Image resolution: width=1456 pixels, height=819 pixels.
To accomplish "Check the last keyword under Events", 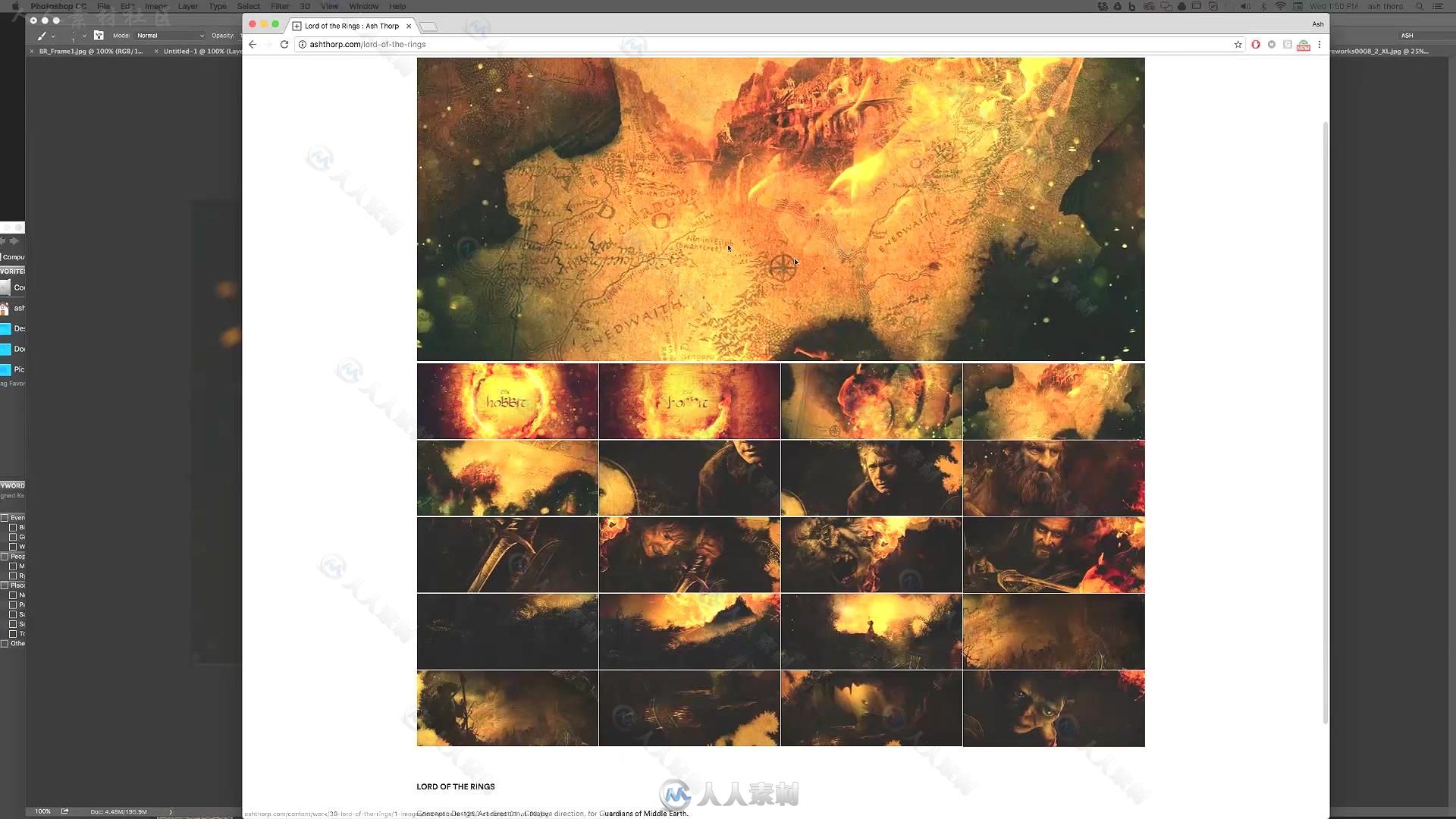I will coord(13,547).
